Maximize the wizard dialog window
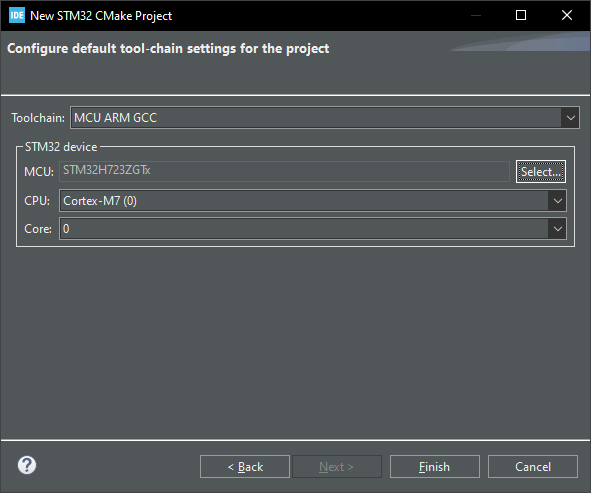591x493 pixels. (x=521, y=15)
